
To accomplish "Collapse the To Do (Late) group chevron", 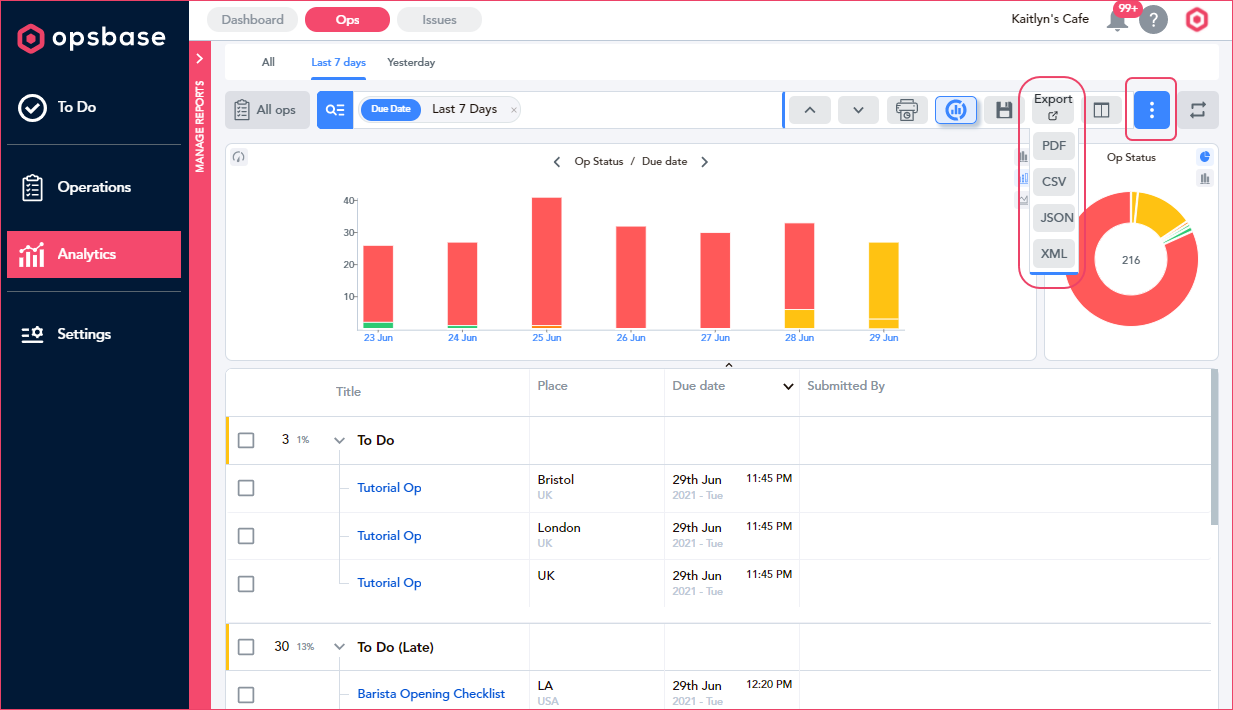I will point(339,647).
